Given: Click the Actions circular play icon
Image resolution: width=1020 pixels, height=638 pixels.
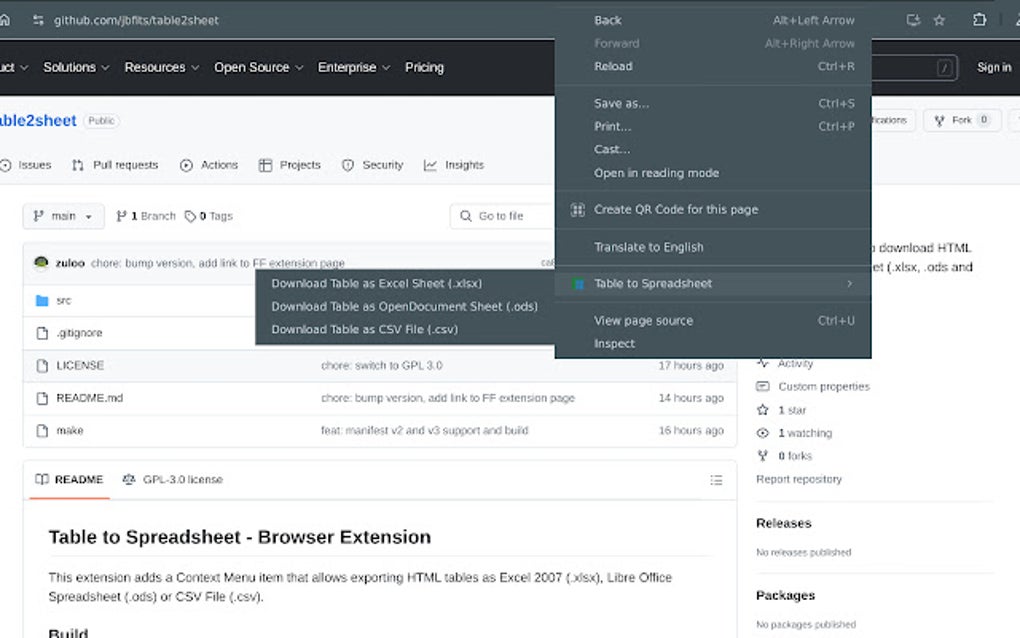Looking at the screenshot, I should (x=185, y=165).
